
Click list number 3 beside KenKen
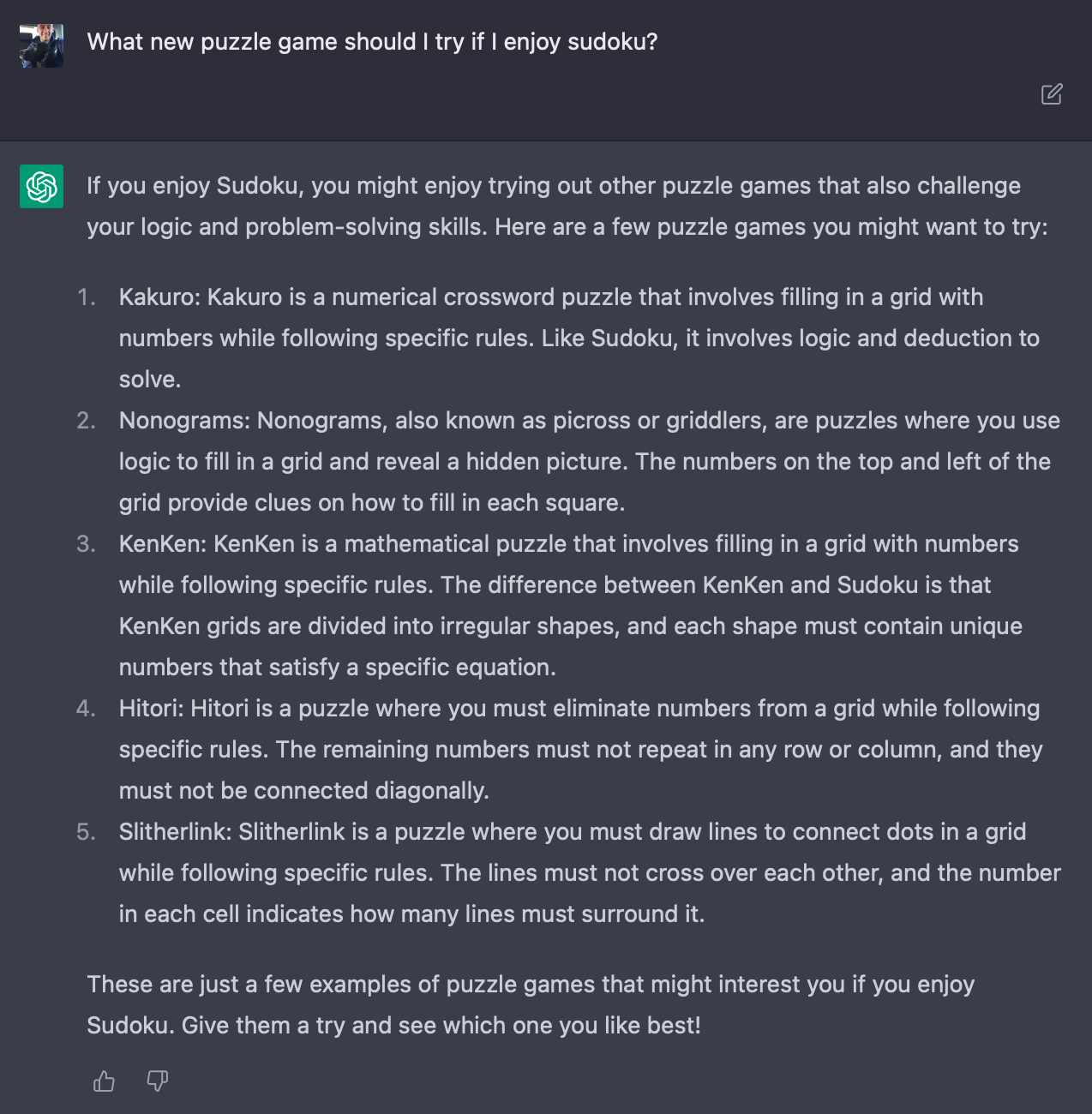86,544
